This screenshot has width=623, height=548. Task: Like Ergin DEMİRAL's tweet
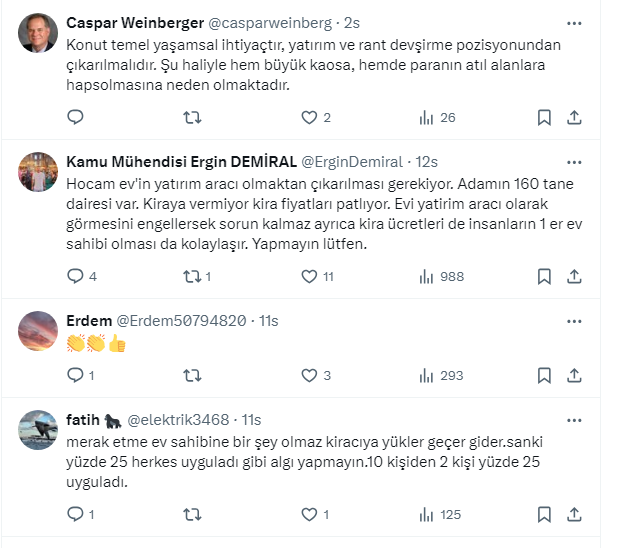coord(309,276)
